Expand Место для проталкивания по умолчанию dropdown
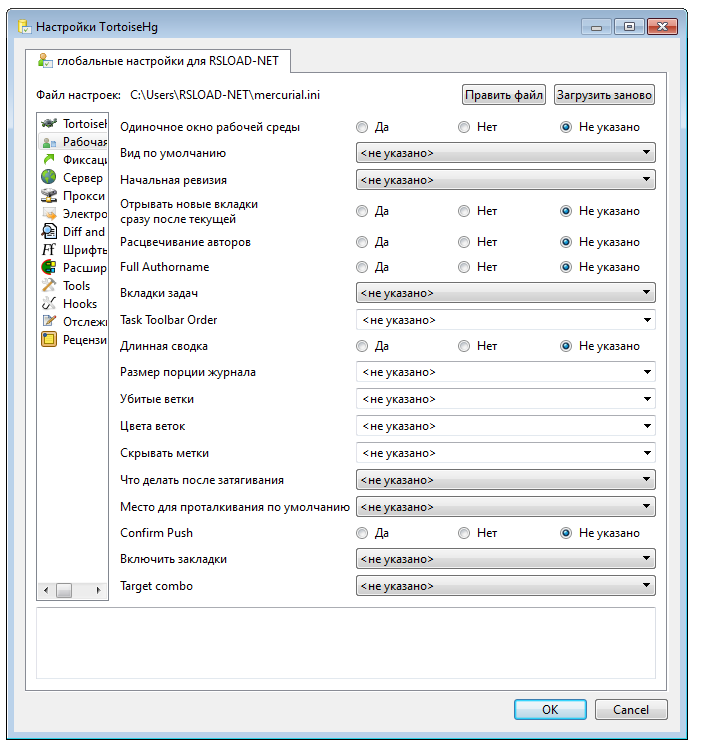Viewport: 705px width, 746px height. [506, 507]
